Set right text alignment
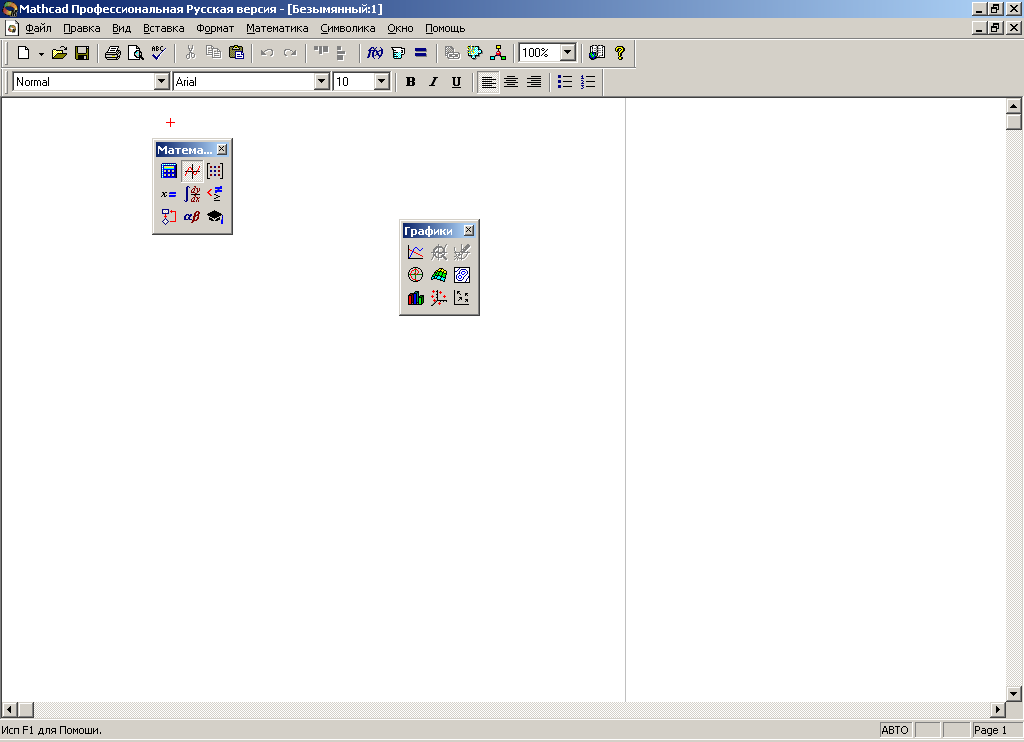The height and width of the screenshot is (742, 1024). (534, 82)
